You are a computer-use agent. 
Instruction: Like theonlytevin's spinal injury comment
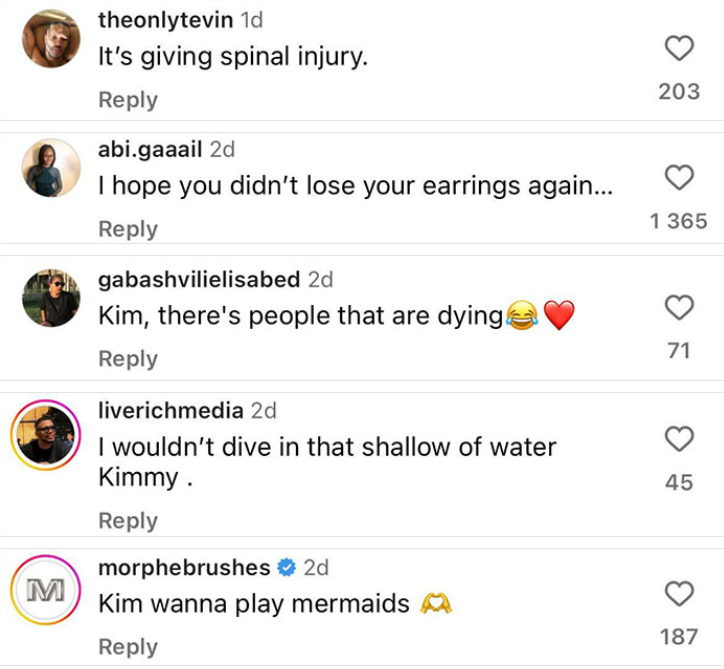(679, 48)
